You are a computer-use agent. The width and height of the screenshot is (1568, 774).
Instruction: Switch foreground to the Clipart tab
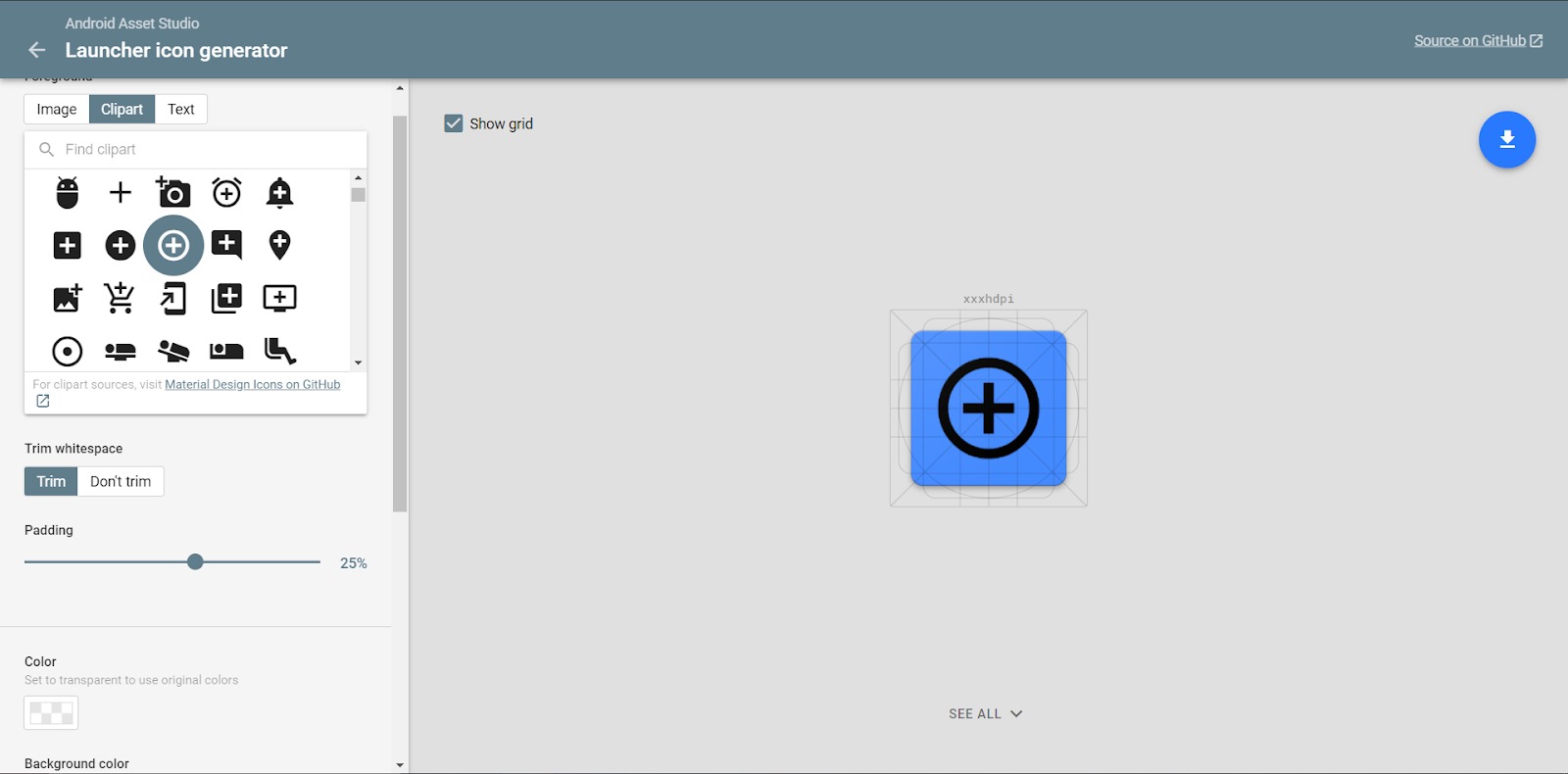click(x=122, y=109)
